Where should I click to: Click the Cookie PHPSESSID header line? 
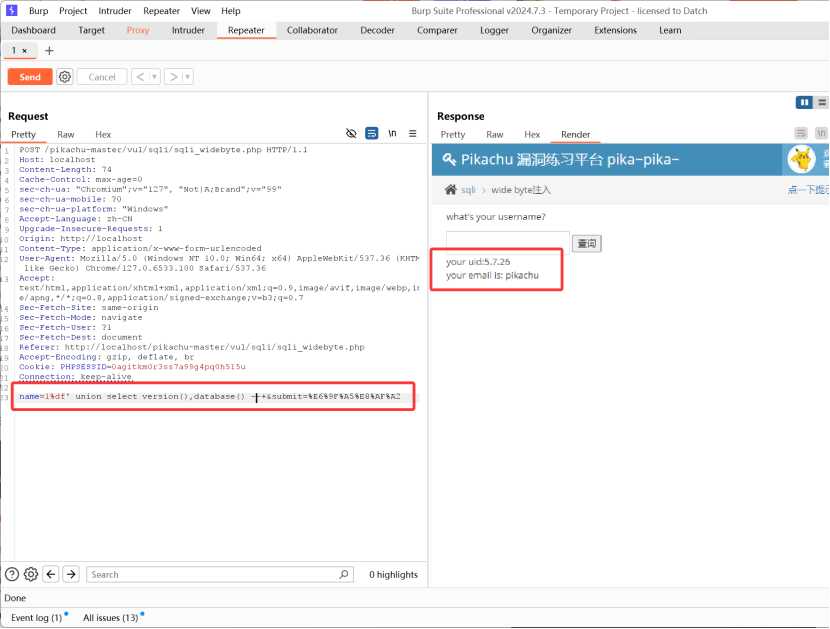[132, 366]
